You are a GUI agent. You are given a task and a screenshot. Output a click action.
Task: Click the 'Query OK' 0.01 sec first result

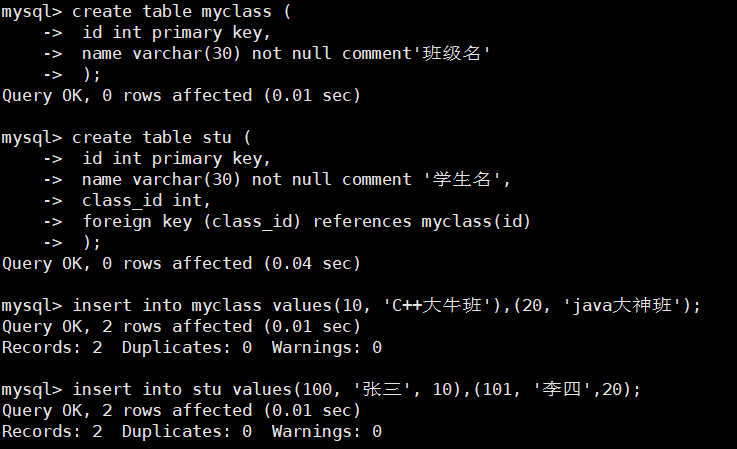click(181, 95)
